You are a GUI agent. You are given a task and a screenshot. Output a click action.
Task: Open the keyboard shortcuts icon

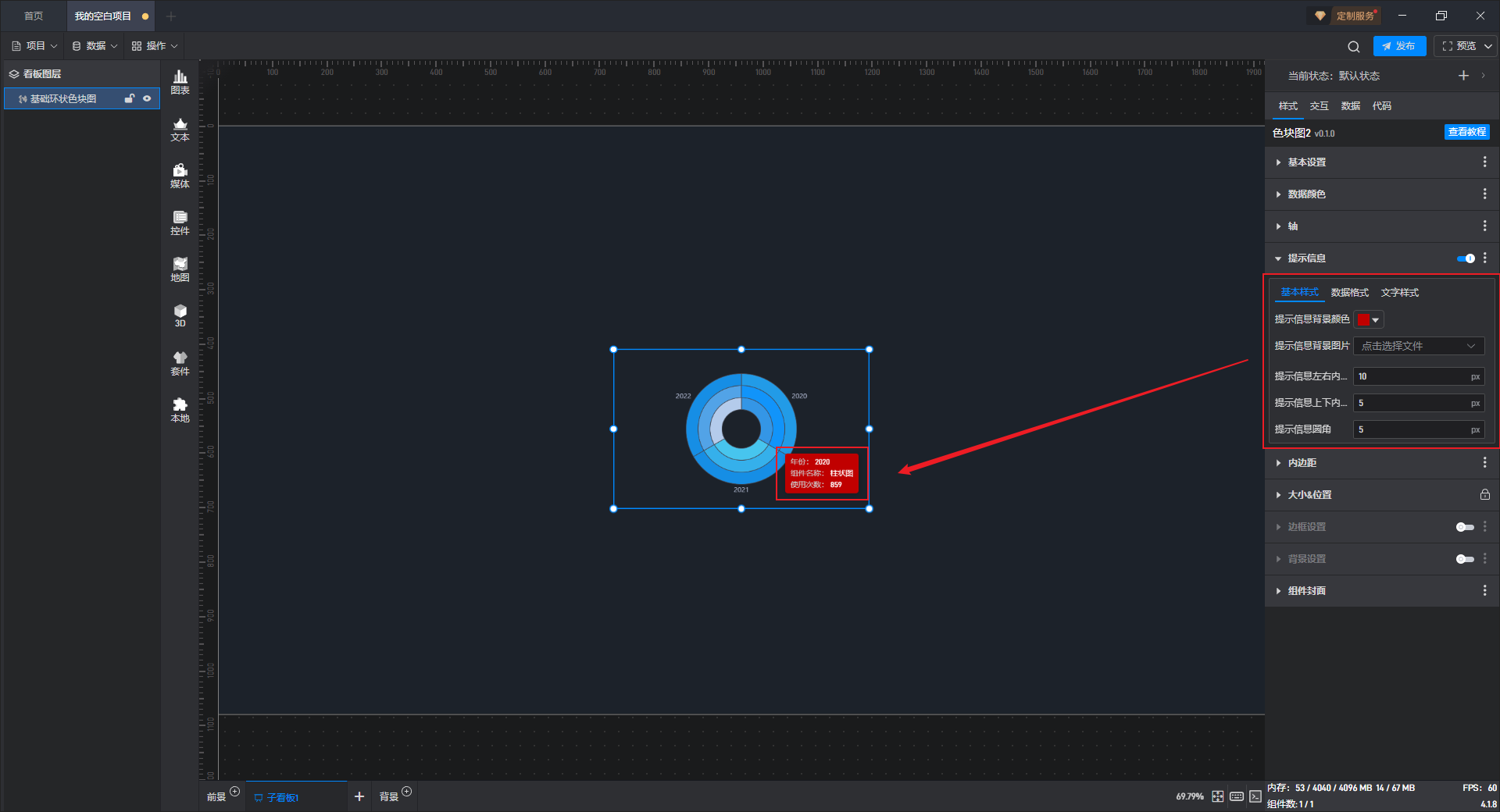coord(1237,796)
